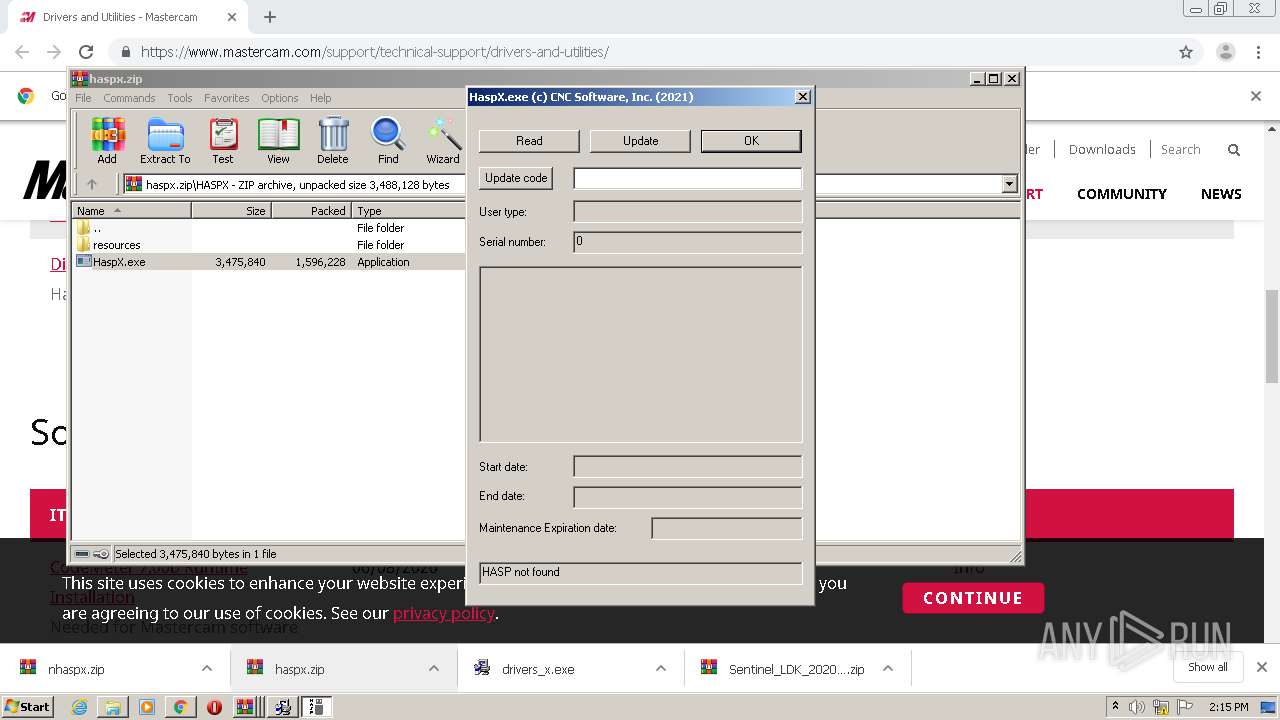Click the CONTINUE cookie button

(x=973, y=598)
